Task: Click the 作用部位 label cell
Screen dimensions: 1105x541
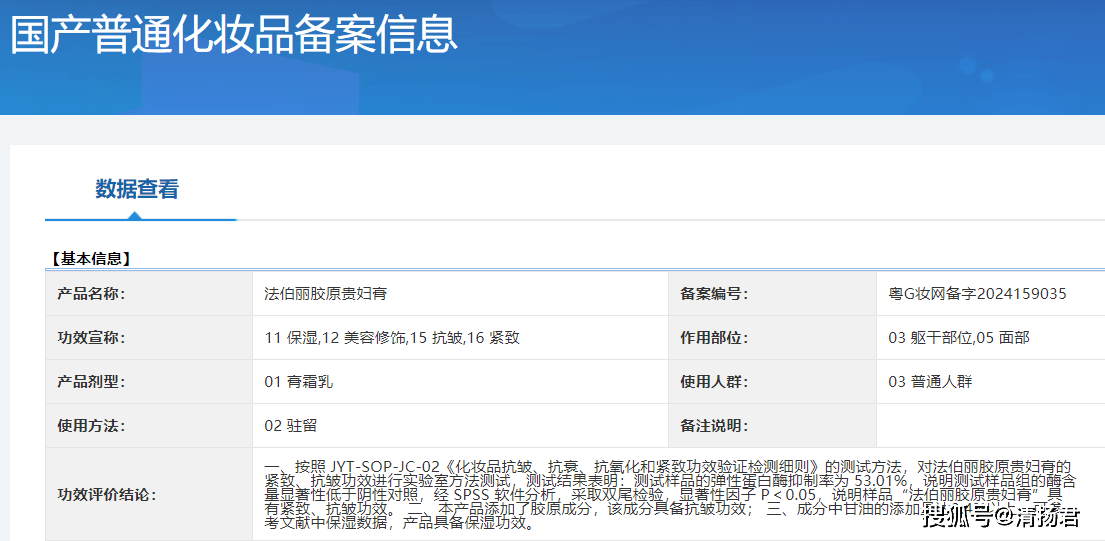Action: click(x=714, y=338)
